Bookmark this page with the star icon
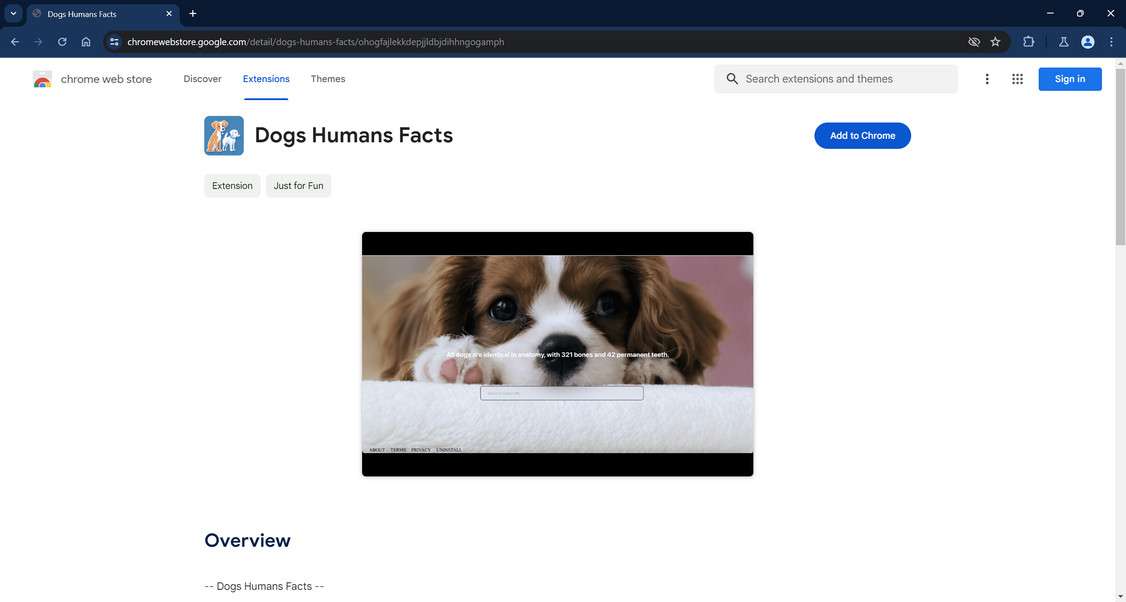Image resolution: width=1126 pixels, height=602 pixels. (x=995, y=41)
